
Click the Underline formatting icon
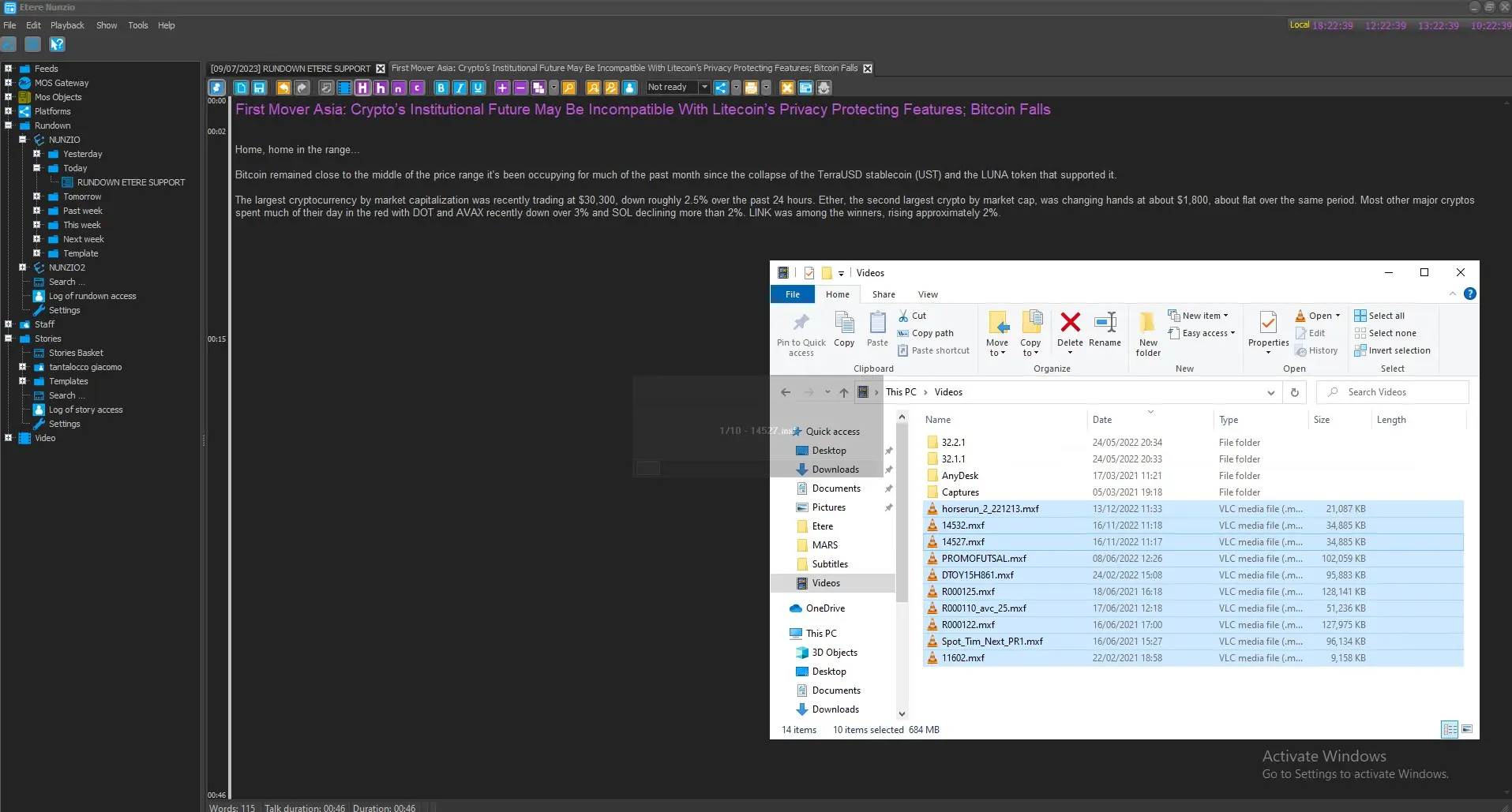click(x=478, y=88)
